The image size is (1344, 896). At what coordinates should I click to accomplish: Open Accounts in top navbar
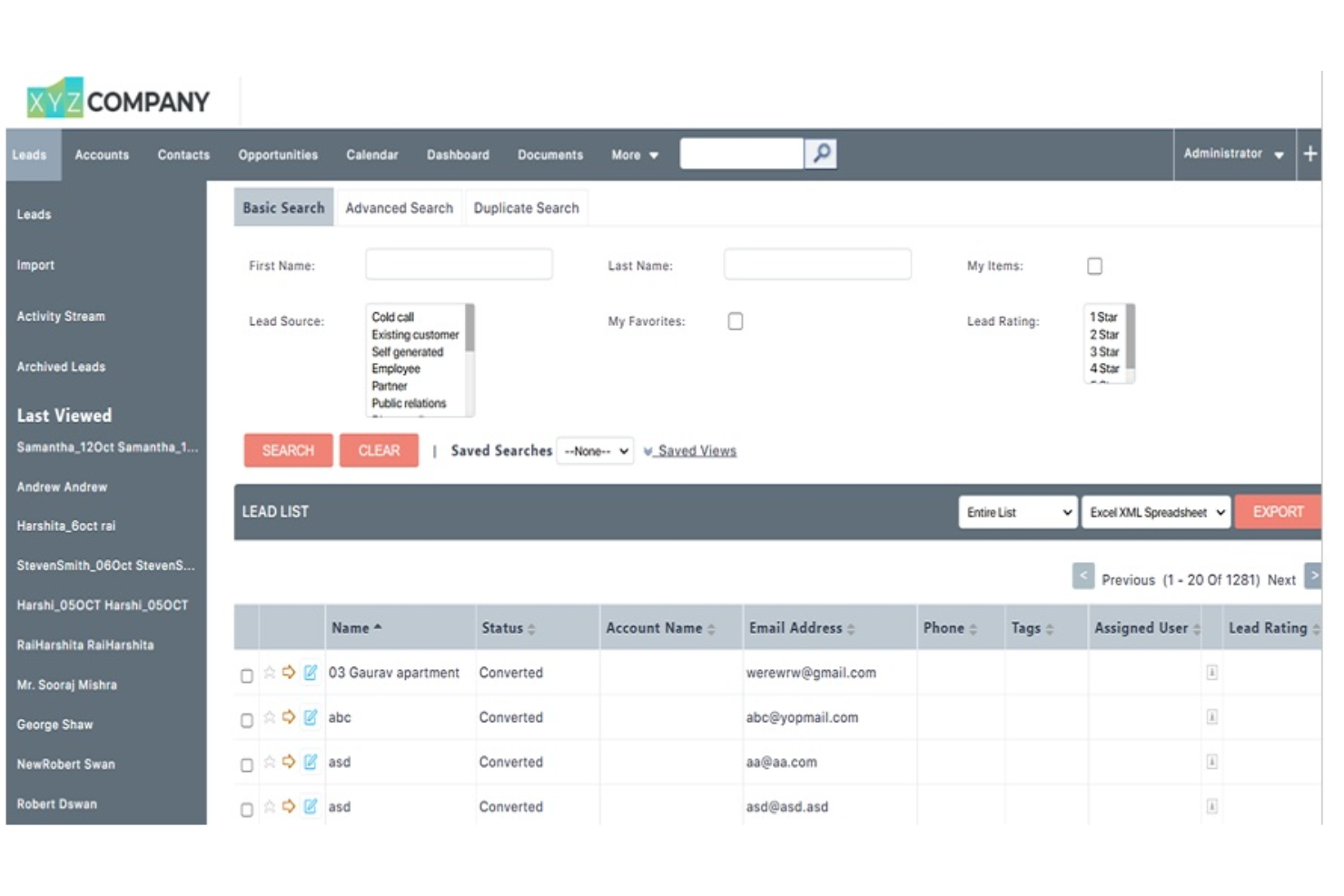pos(102,155)
